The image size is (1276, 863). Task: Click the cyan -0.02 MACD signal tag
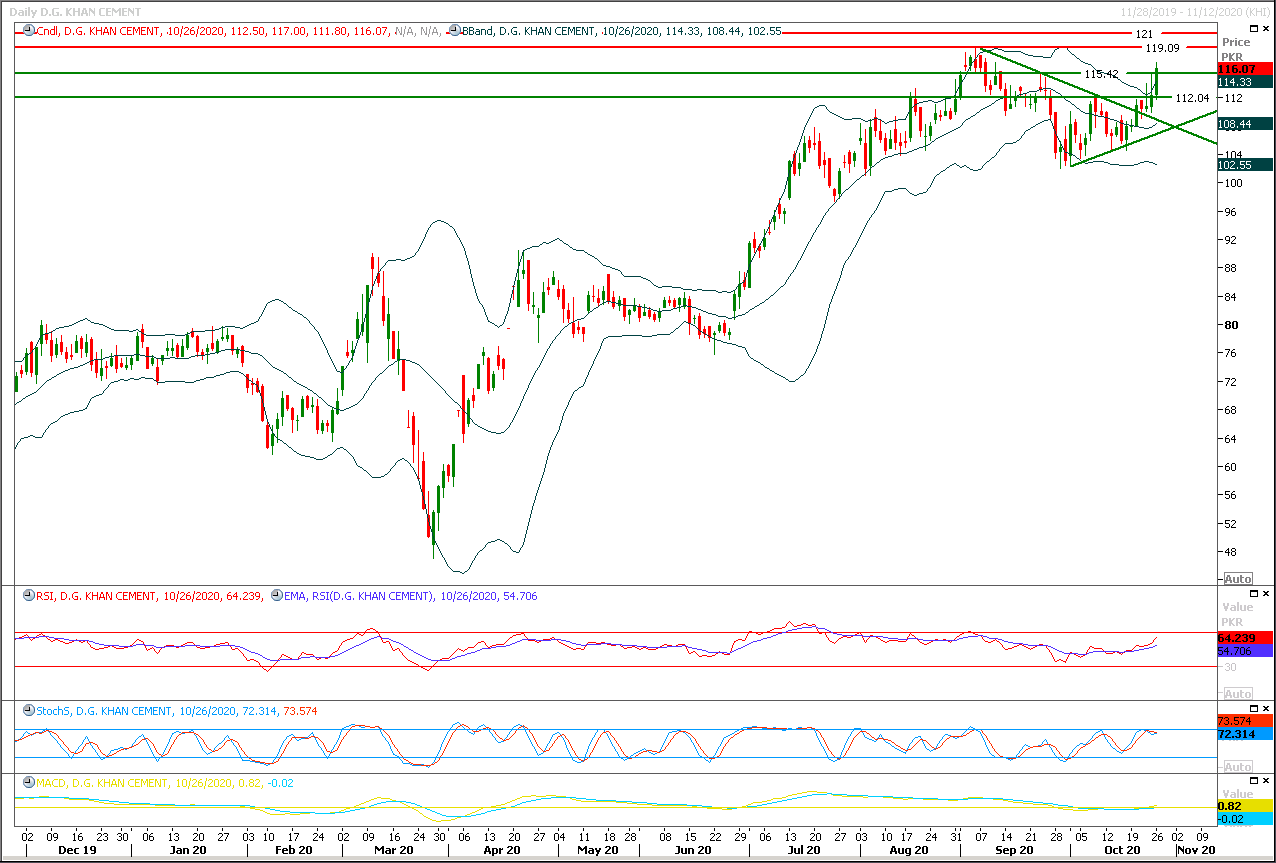(1245, 819)
